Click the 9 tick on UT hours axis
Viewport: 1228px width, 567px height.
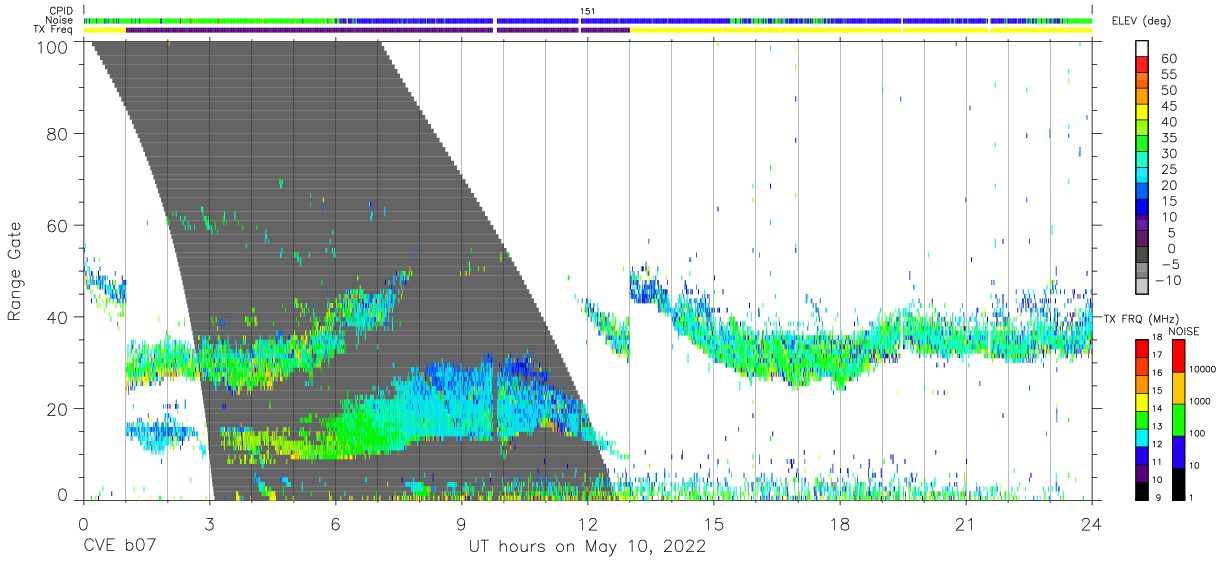click(461, 523)
